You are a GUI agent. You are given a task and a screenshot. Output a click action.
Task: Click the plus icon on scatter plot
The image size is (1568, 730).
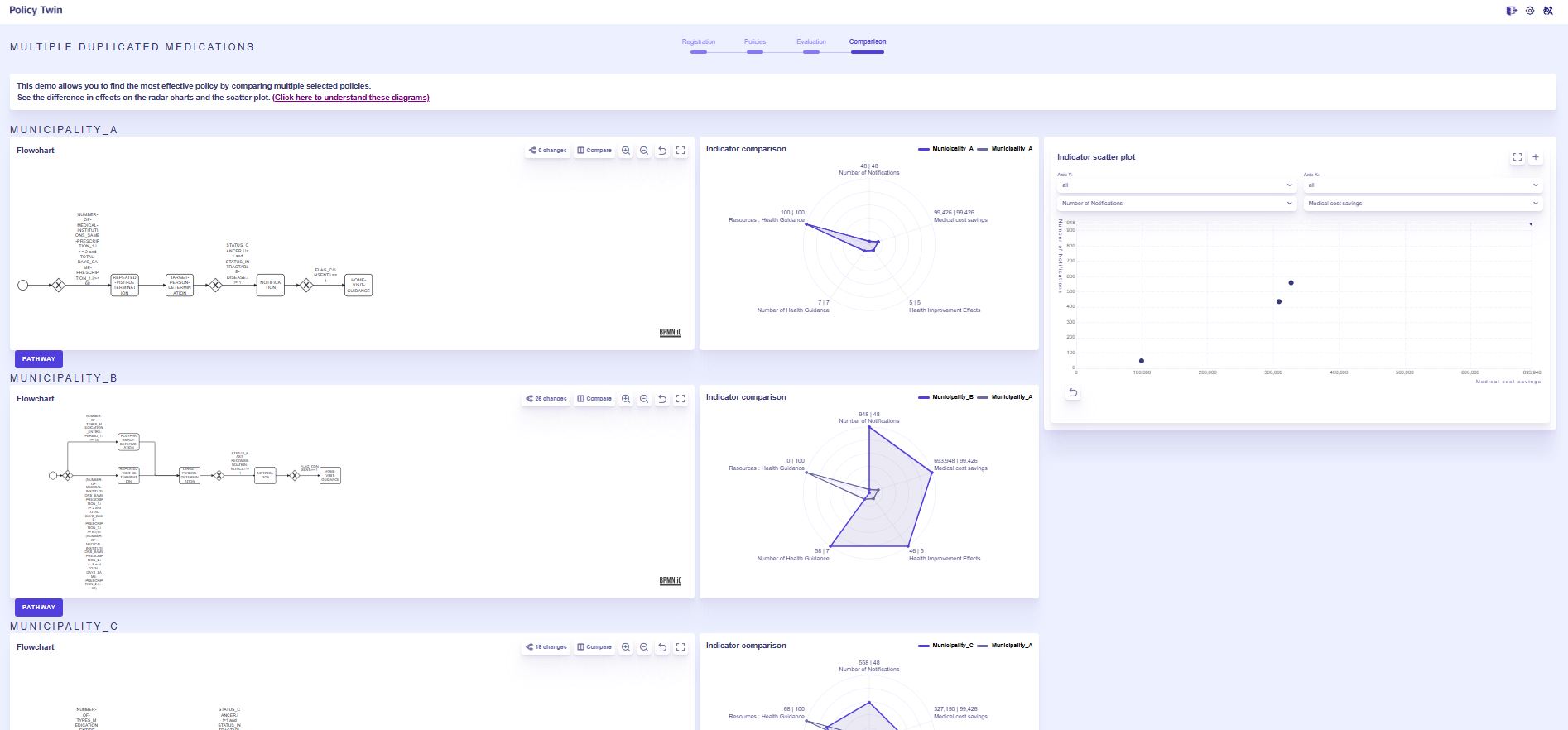point(1536,157)
